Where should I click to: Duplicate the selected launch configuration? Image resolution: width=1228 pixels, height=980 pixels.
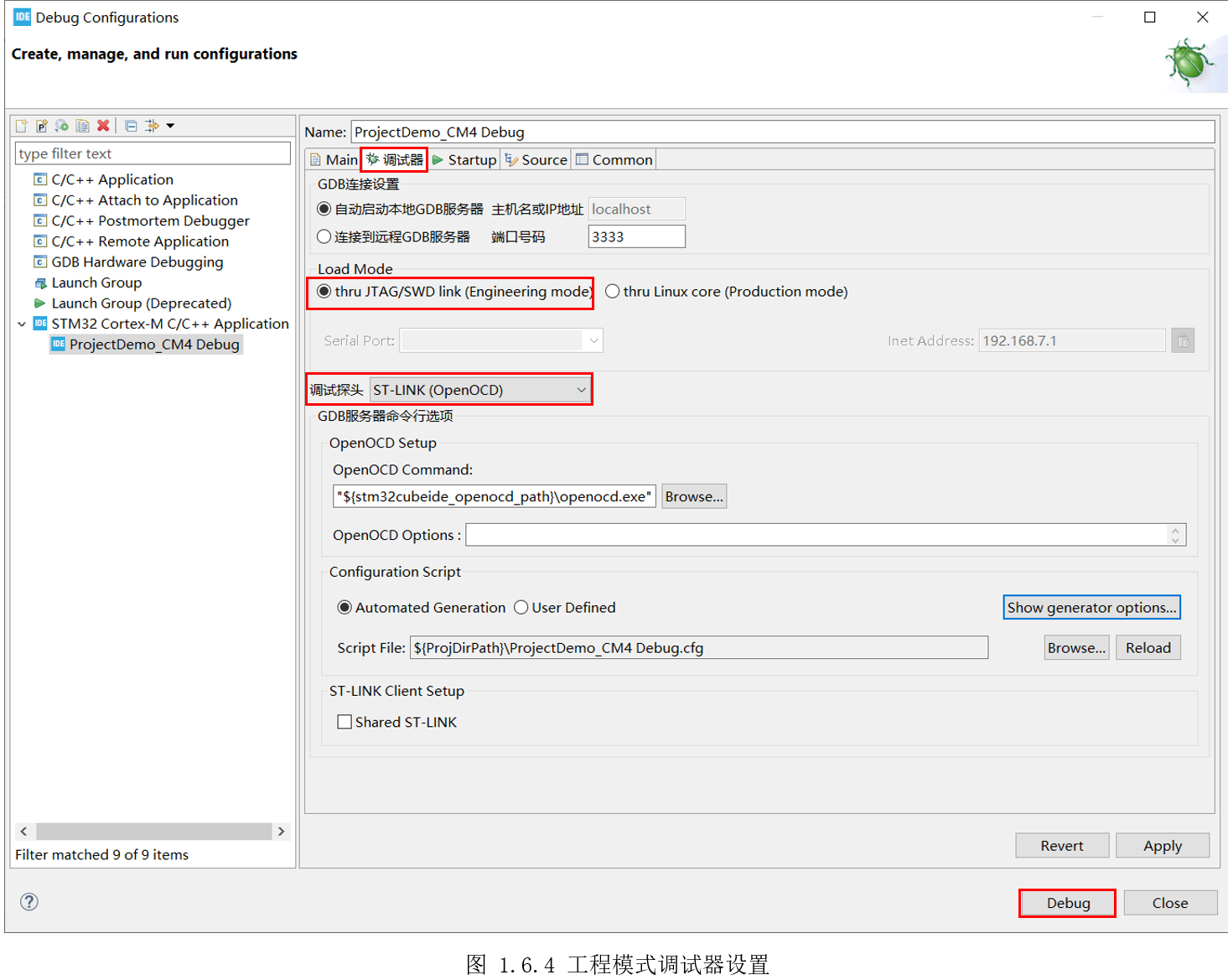[82, 126]
